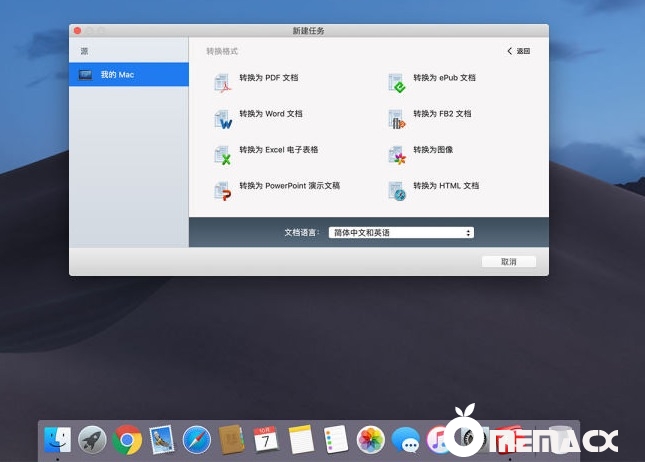The width and height of the screenshot is (645, 462).
Task: Click the ePub document conversion icon
Action: click(x=397, y=83)
